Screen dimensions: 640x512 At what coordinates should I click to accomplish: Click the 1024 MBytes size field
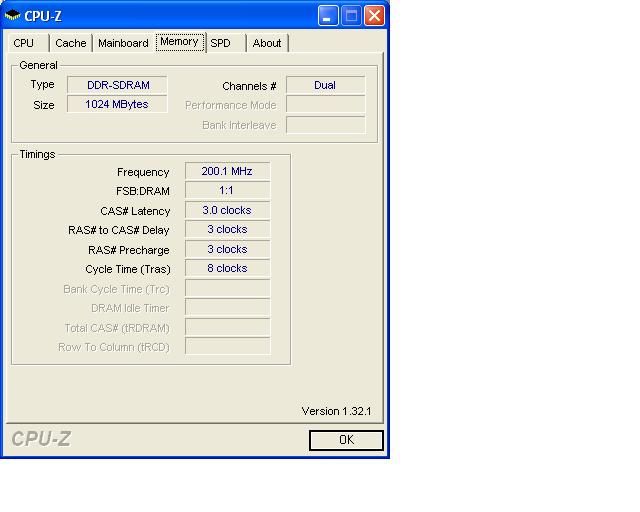click(x=117, y=104)
